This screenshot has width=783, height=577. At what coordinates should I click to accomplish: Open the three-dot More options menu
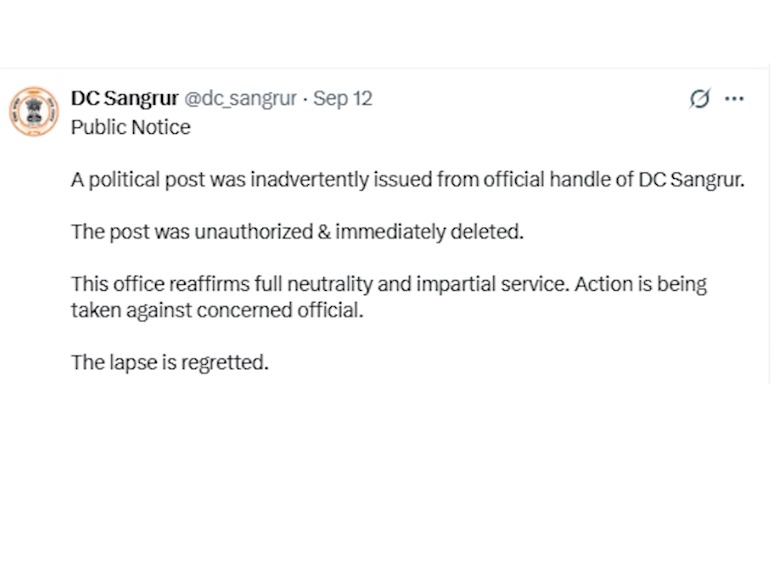(734, 98)
